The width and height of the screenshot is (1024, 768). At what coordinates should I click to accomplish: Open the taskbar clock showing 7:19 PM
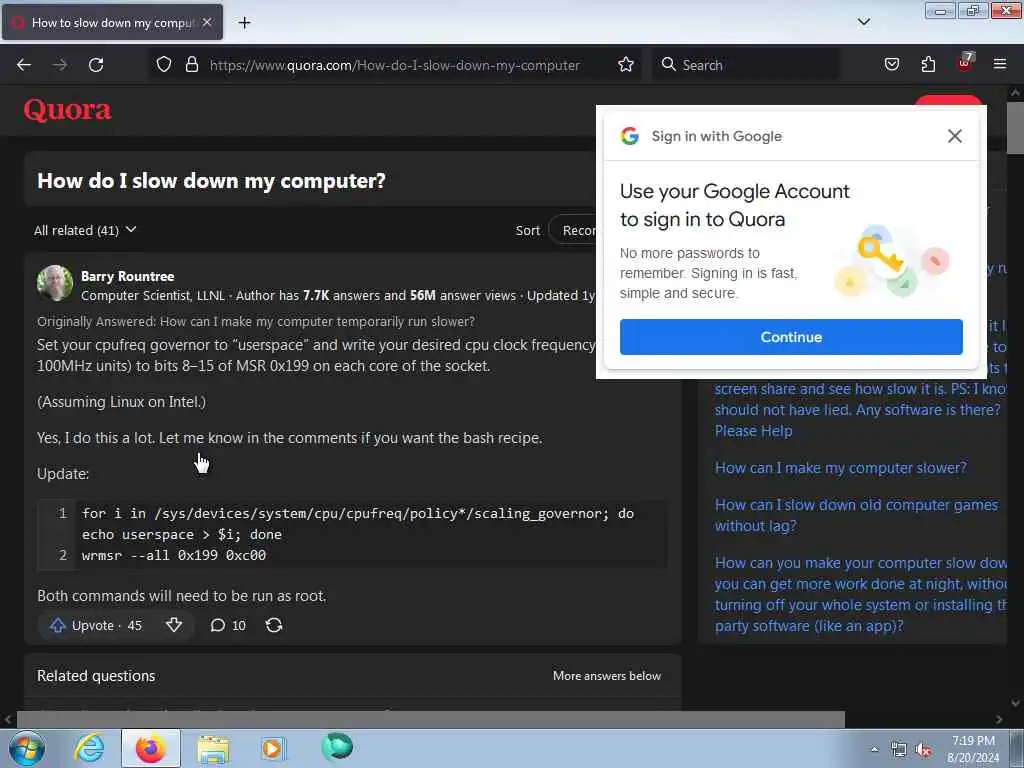click(973, 749)
